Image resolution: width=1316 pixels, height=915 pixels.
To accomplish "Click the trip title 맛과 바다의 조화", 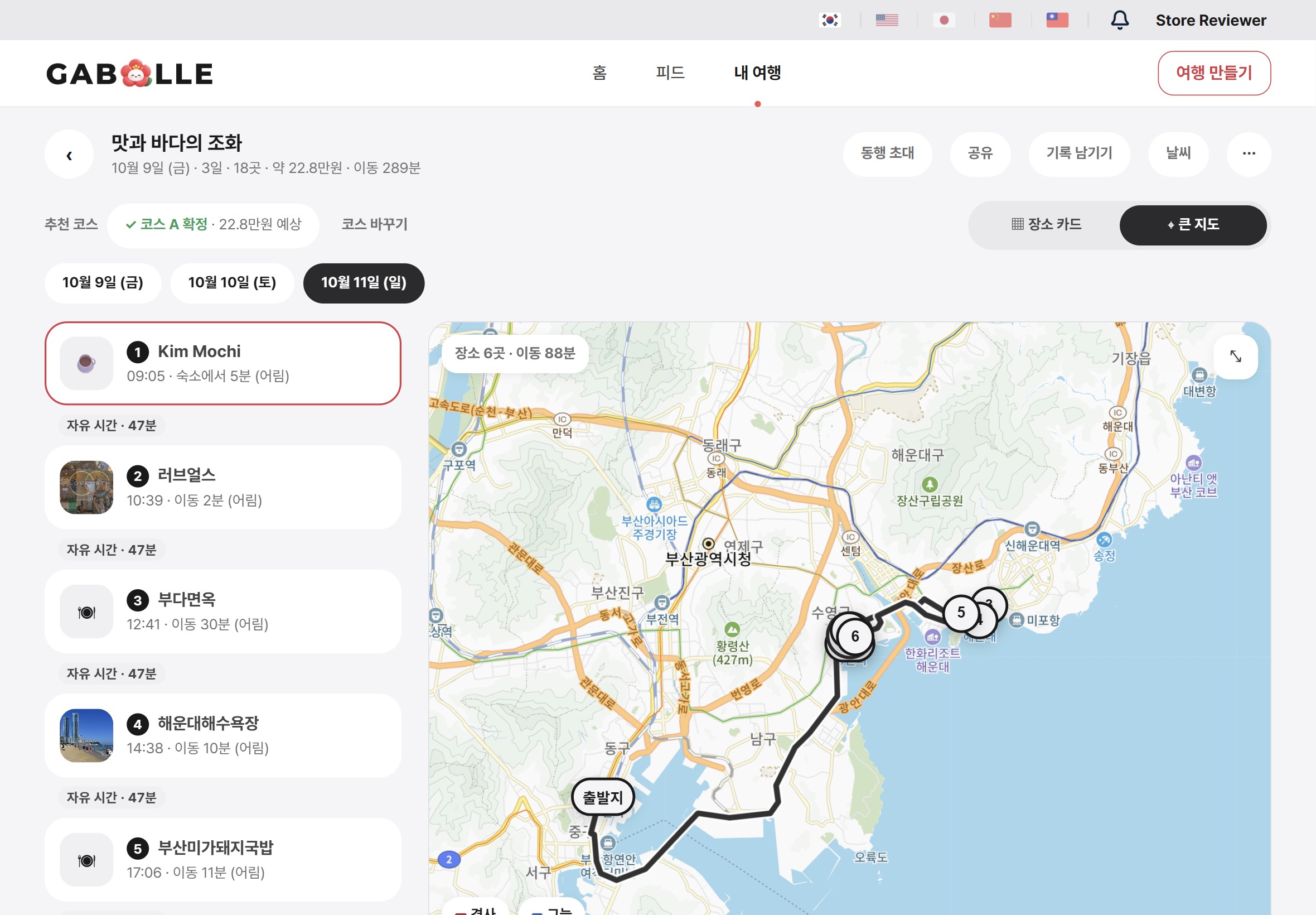I will click(176, 143).
